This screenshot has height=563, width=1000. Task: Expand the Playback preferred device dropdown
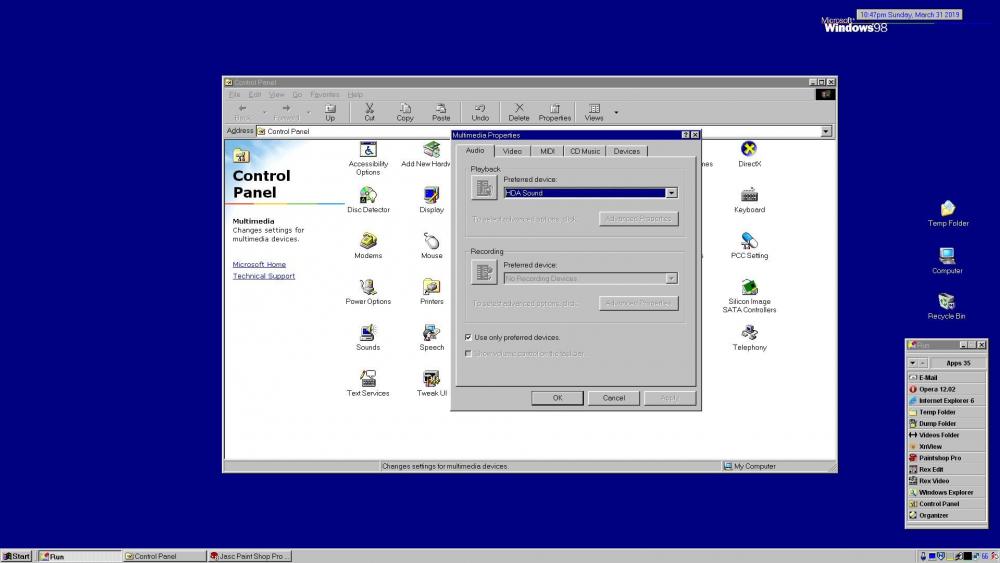672,193
